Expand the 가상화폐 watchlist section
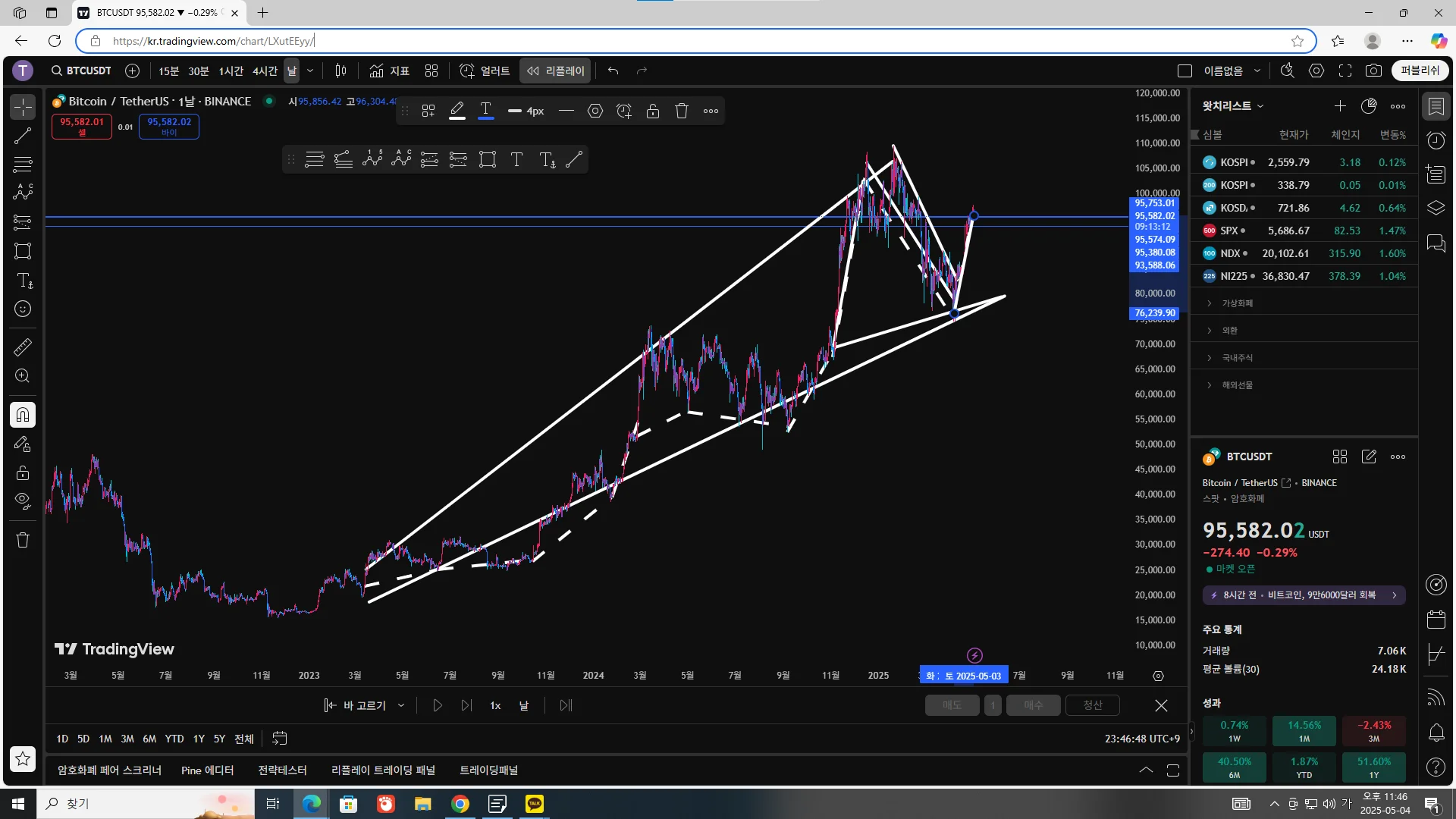The image size is (1456, 819). coord(1237,303)
